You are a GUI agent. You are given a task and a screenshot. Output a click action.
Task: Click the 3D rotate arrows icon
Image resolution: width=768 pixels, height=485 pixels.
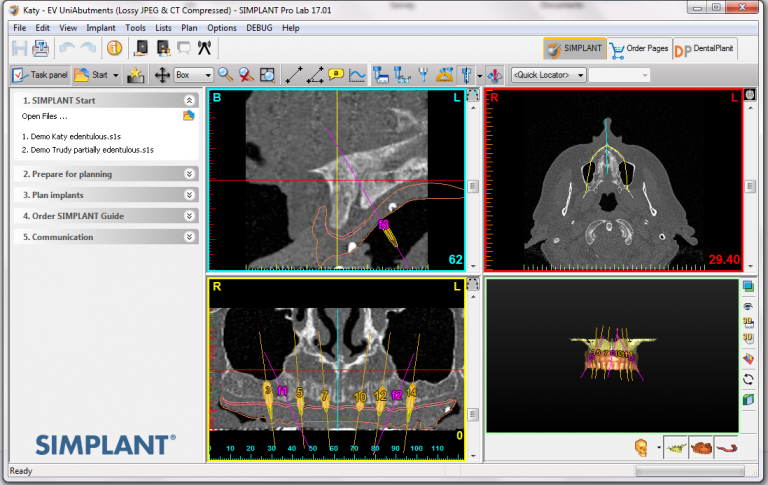748,379
